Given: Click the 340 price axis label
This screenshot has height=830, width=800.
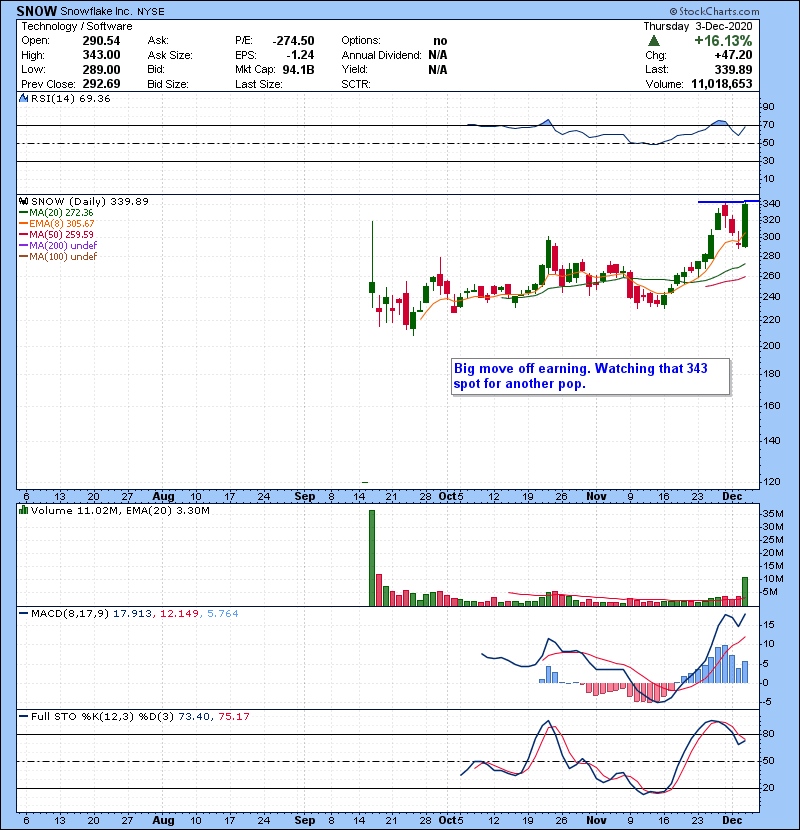Looking at the screenshot, I should 771,204.
